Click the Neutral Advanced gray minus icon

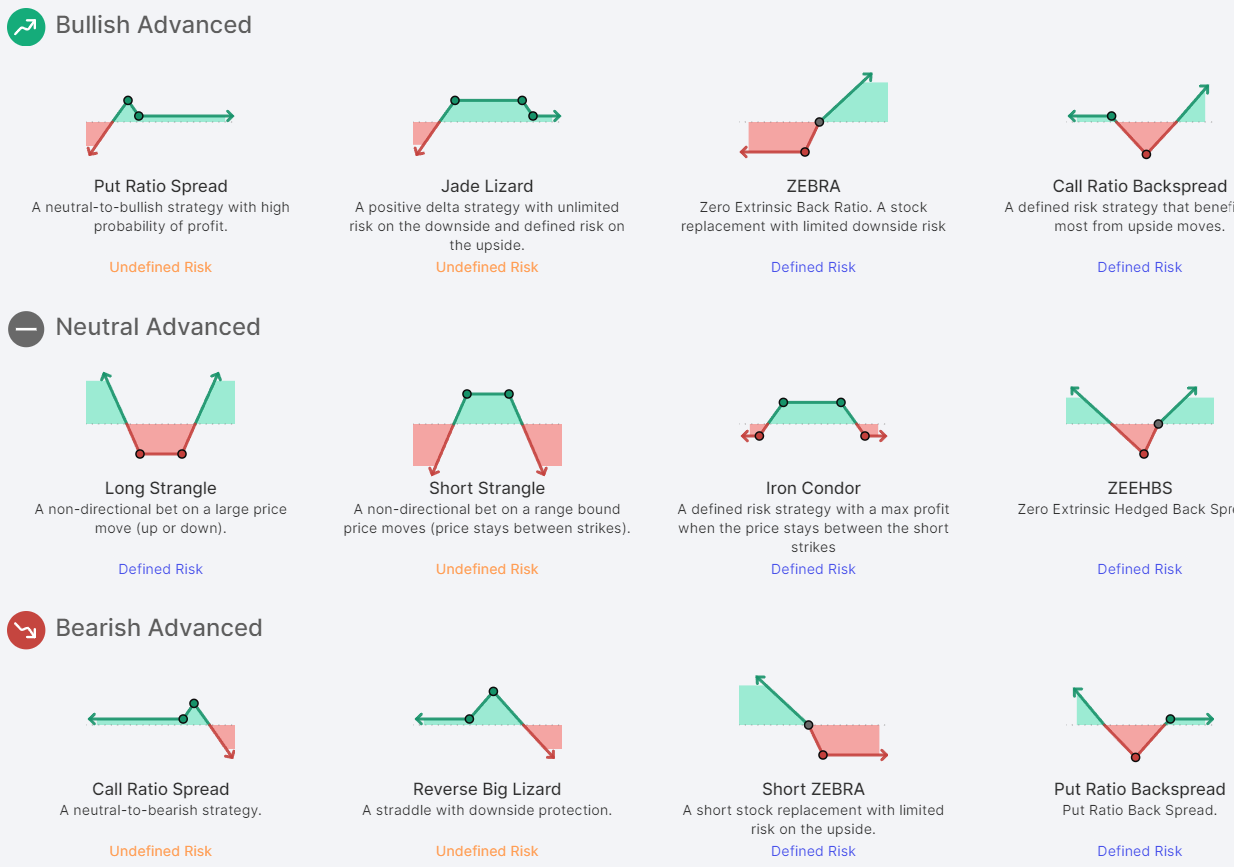pos(26,328)
